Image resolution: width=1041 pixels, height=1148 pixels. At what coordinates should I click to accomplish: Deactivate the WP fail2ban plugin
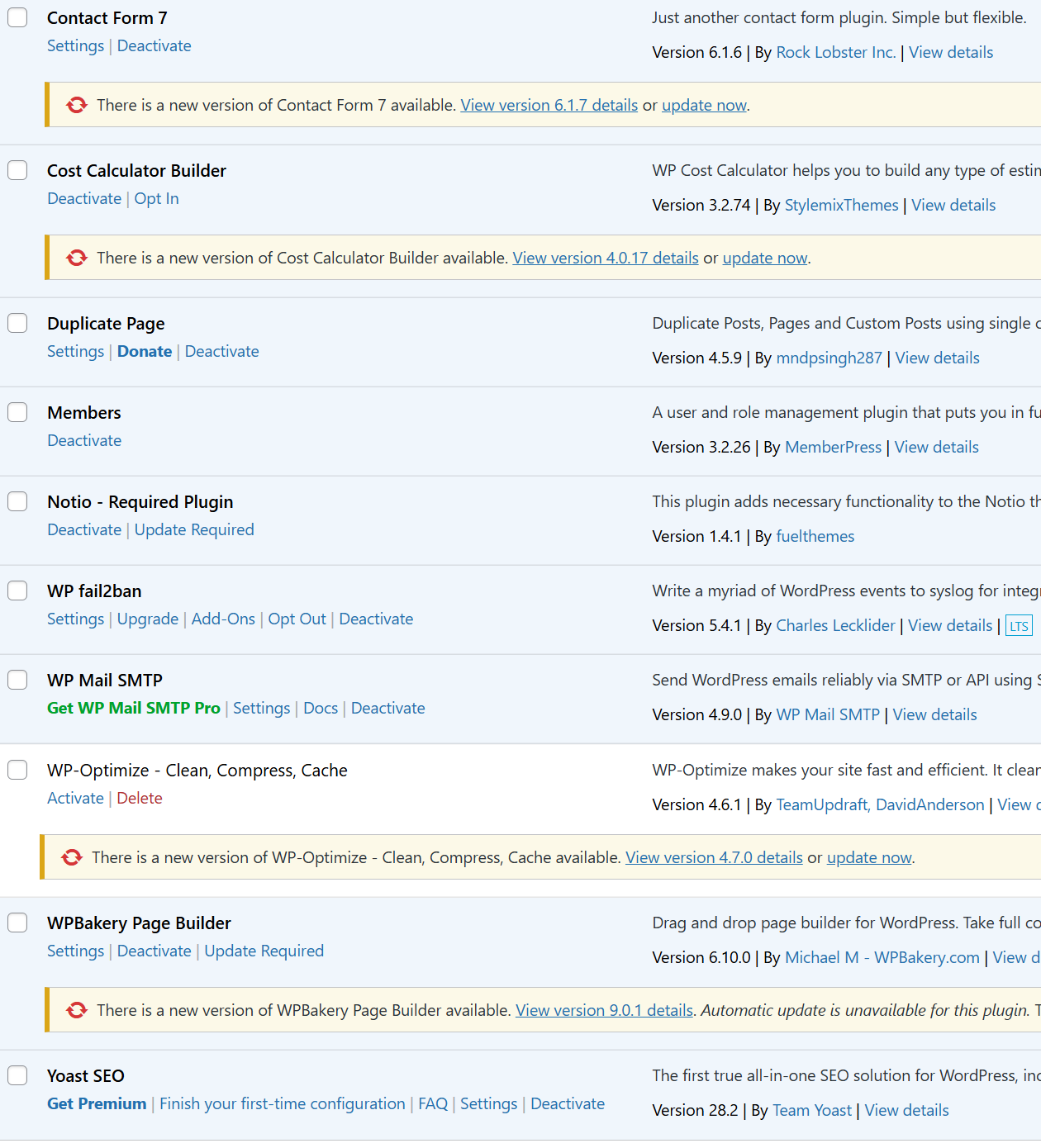coord(376,619)
